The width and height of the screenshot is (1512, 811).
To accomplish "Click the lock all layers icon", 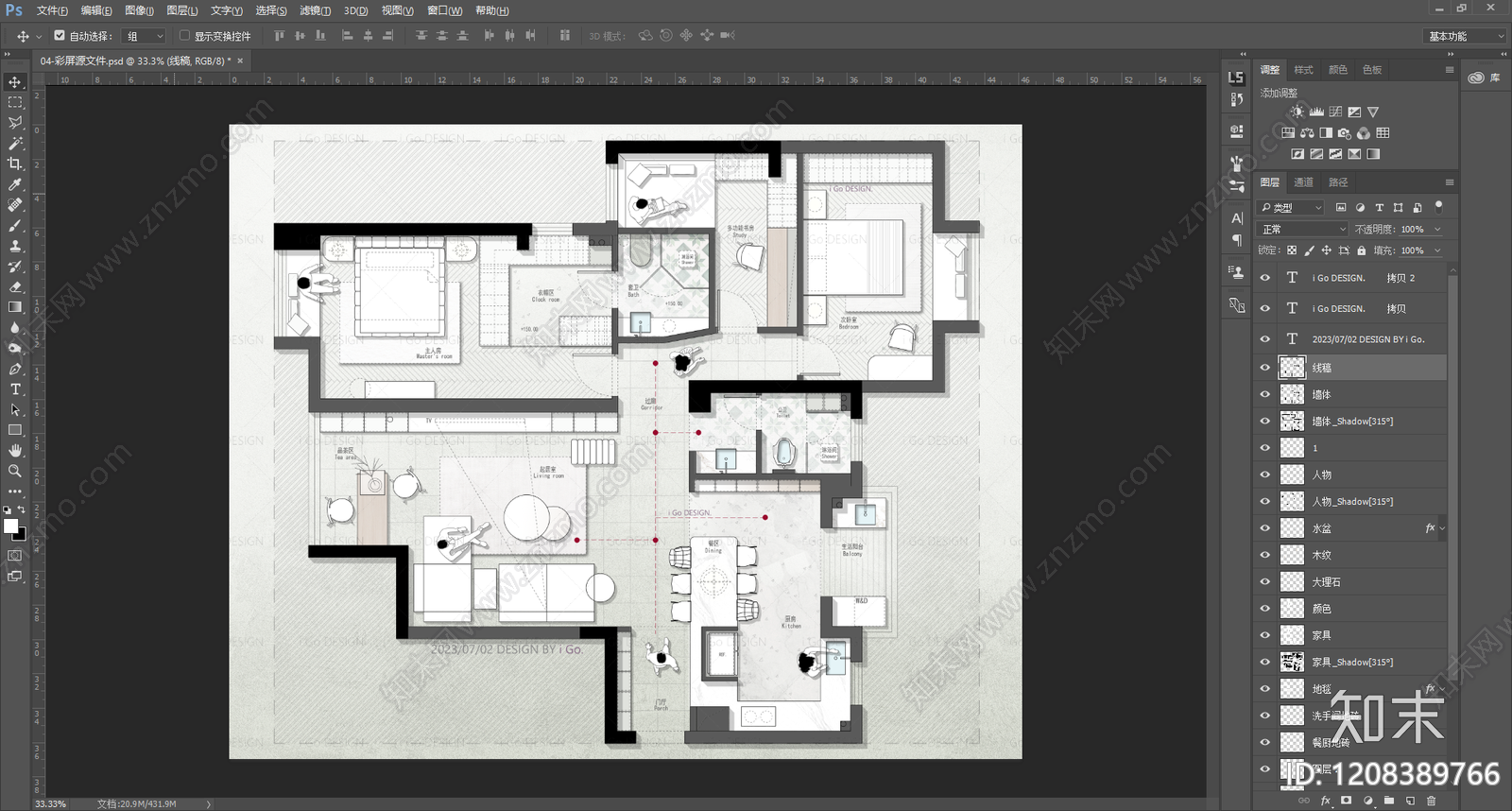I will click(x=1361, y=250).
